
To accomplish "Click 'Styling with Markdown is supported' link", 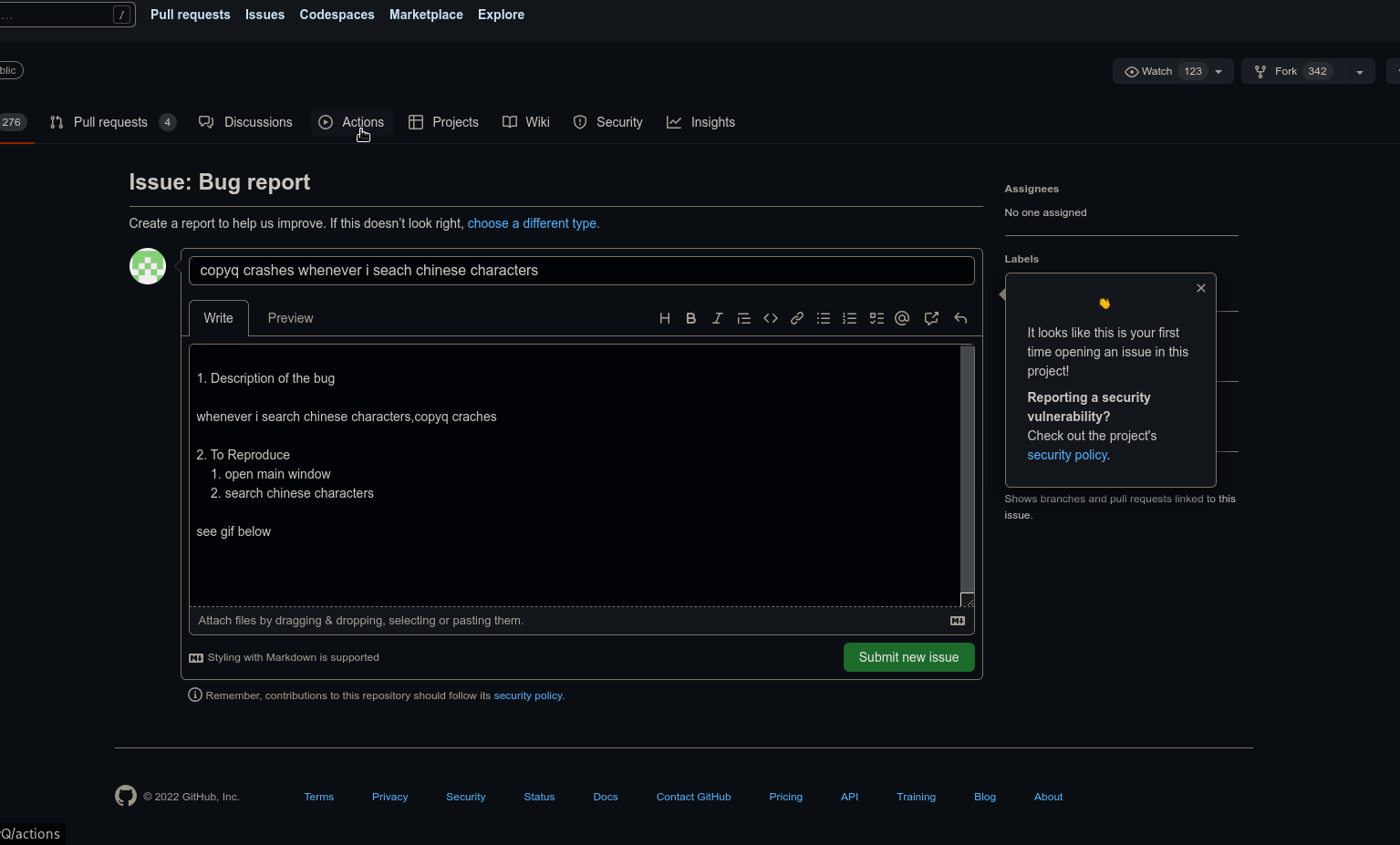I will [x=284, y=657].
